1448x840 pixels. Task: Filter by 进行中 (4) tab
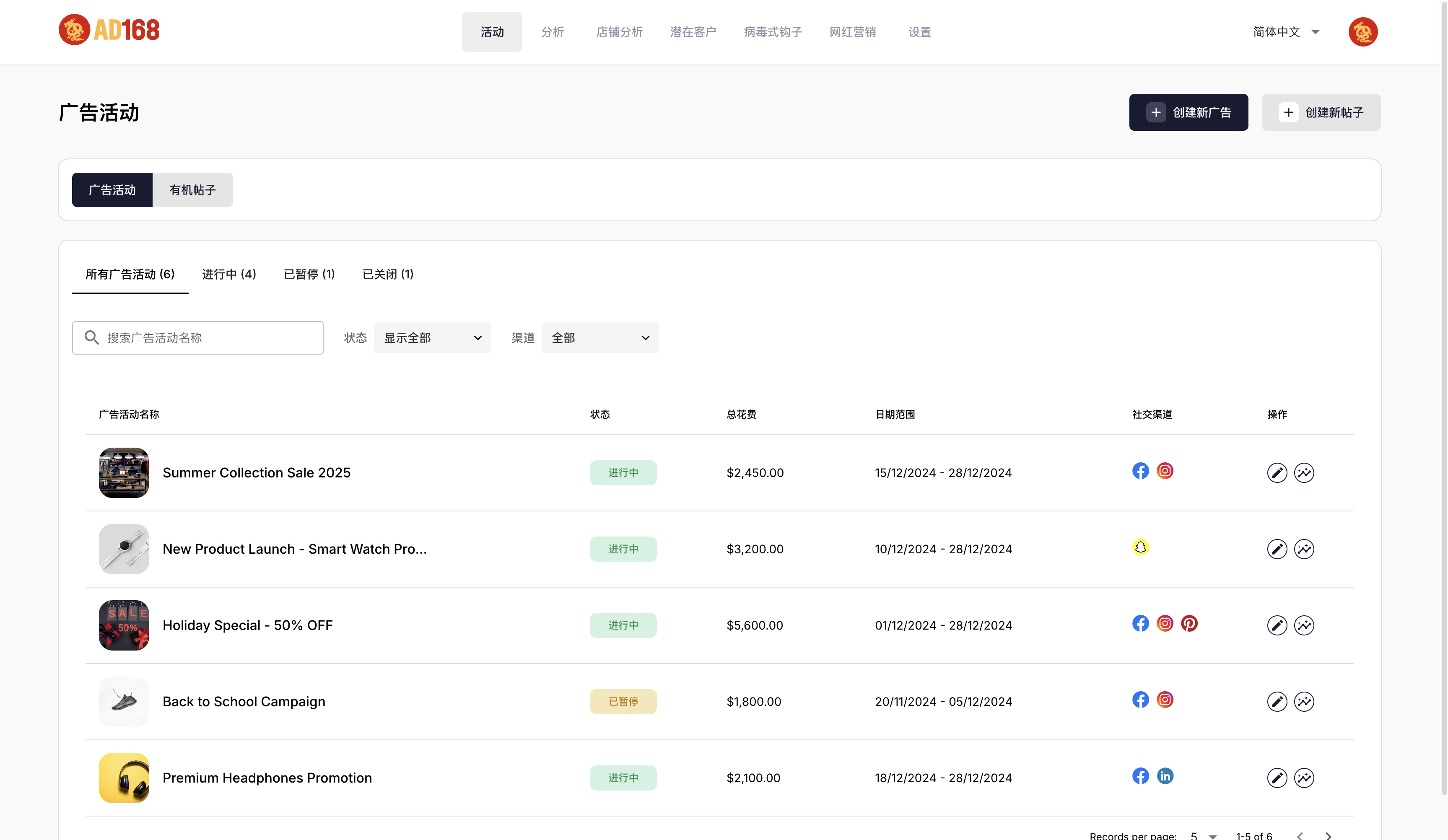pyautogui.click(x=229, y=274)
